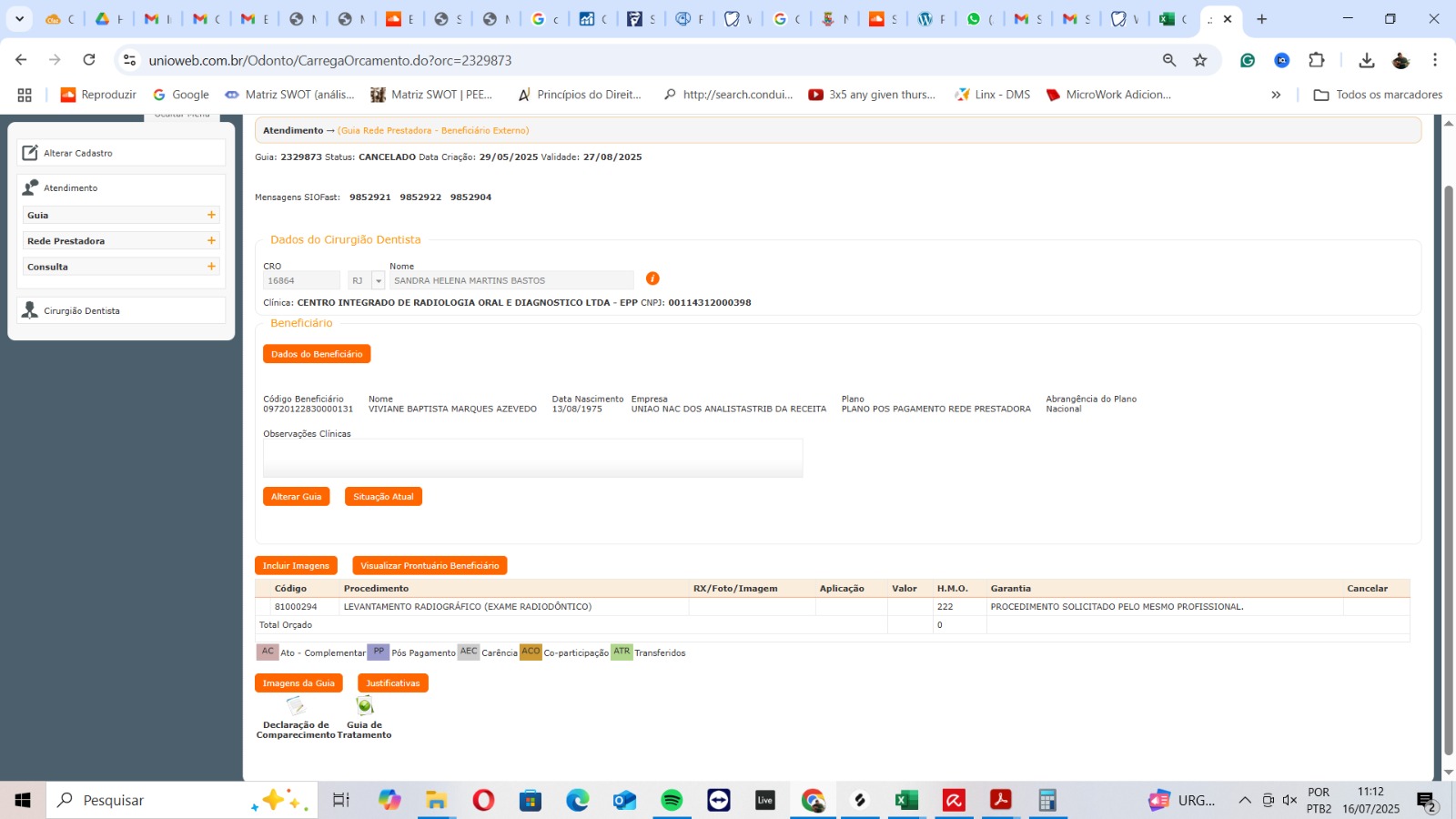Open the search tabs dropdown in Chrome
Viewport: 1456px width, 819px height.
[x=19, y=18]
